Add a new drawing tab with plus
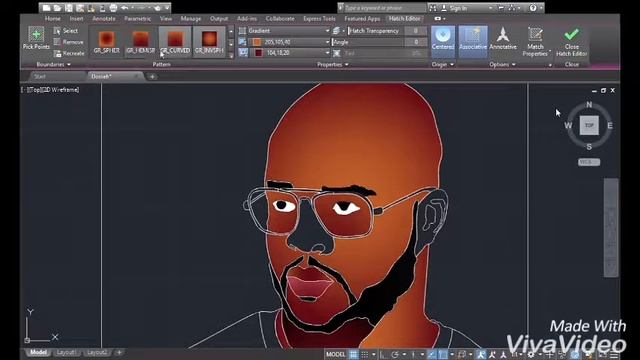Image resolution: width=640 pixels, height=360 pixels. tap(152, 77)
